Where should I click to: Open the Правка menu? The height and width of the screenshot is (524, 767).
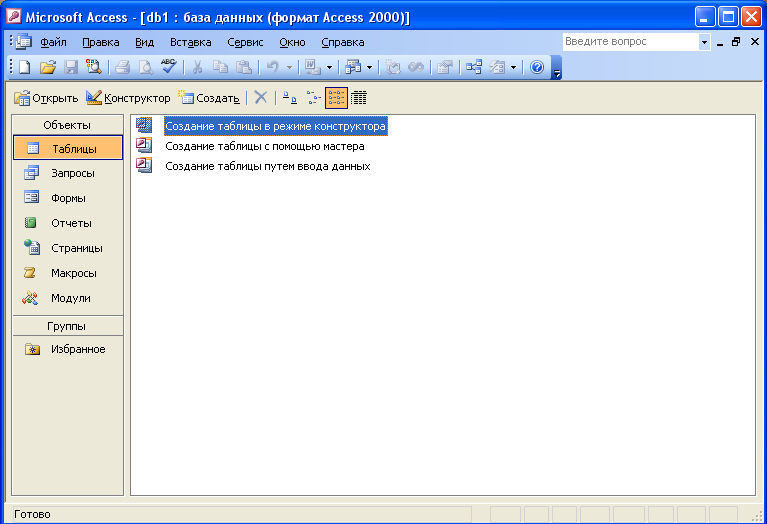(101, 43)
